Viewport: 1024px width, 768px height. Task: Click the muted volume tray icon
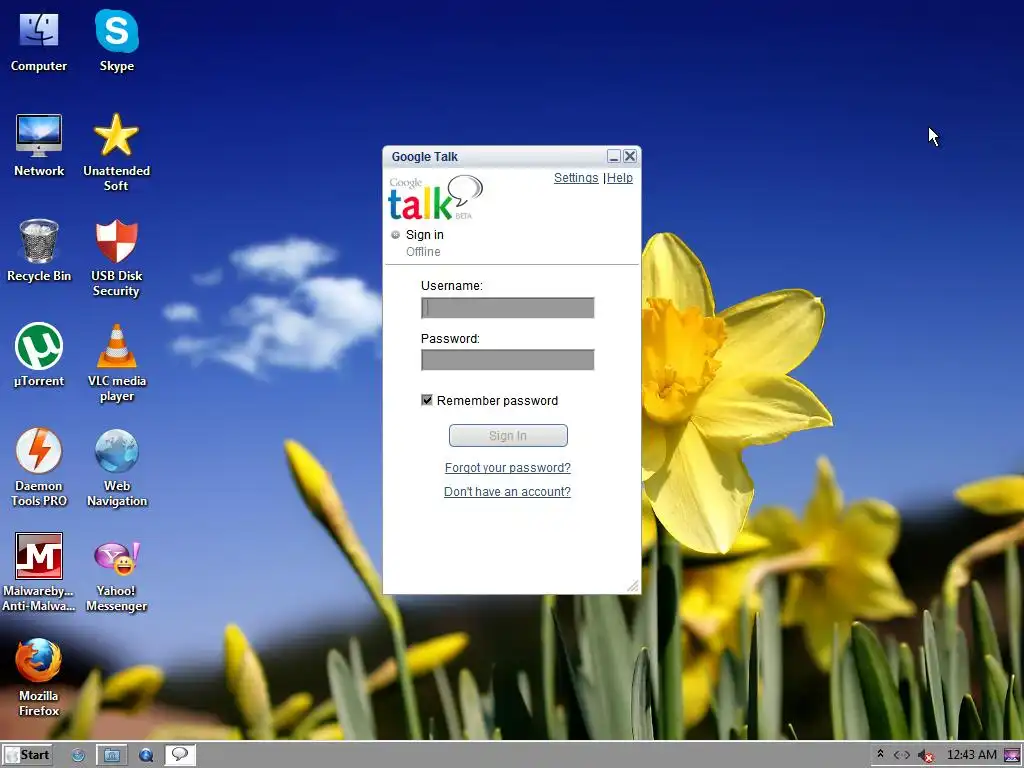point(925,756)
